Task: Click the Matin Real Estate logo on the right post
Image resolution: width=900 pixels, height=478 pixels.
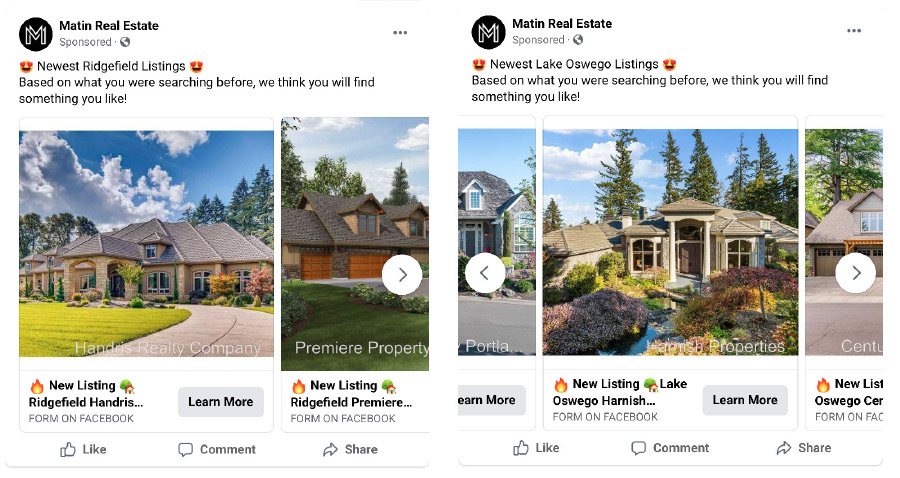Action: [488, 32]
